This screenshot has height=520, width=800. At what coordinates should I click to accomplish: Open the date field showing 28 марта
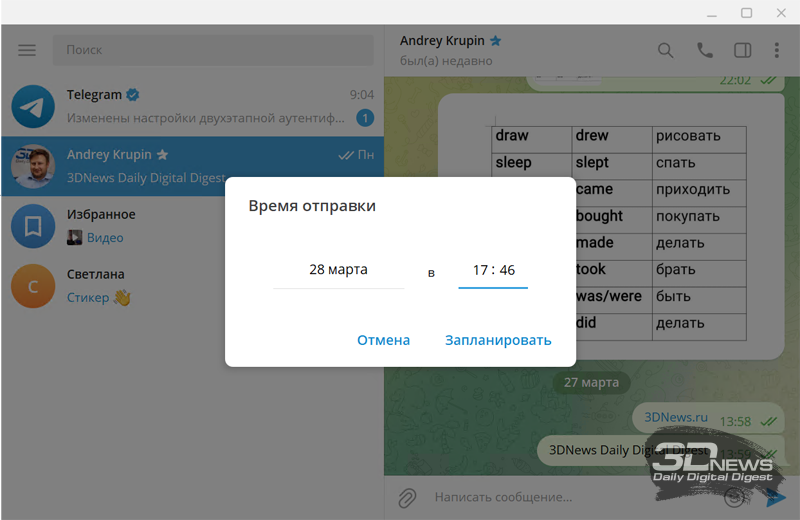coord(338,270)
